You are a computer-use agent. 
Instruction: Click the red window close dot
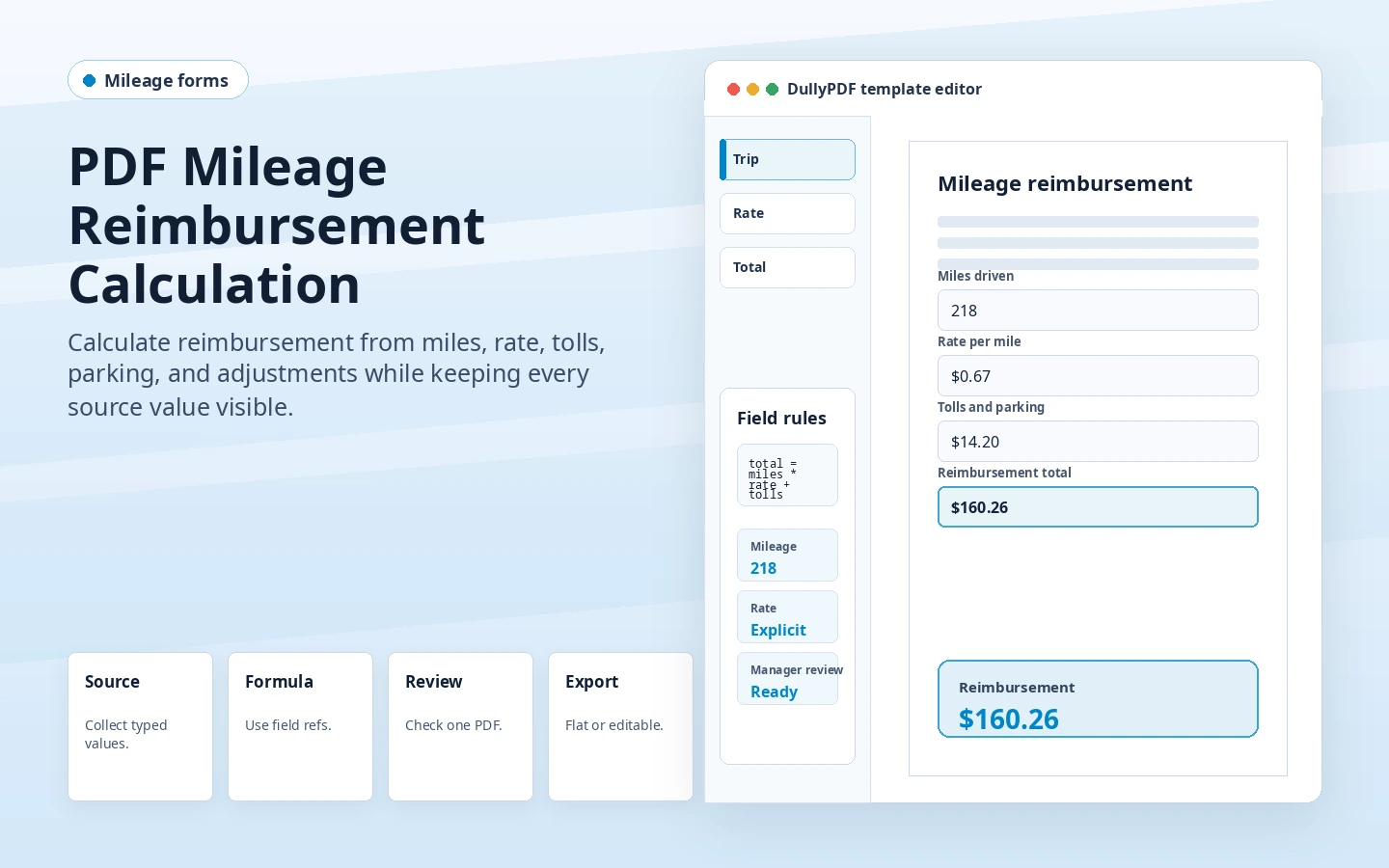point(734,90)
